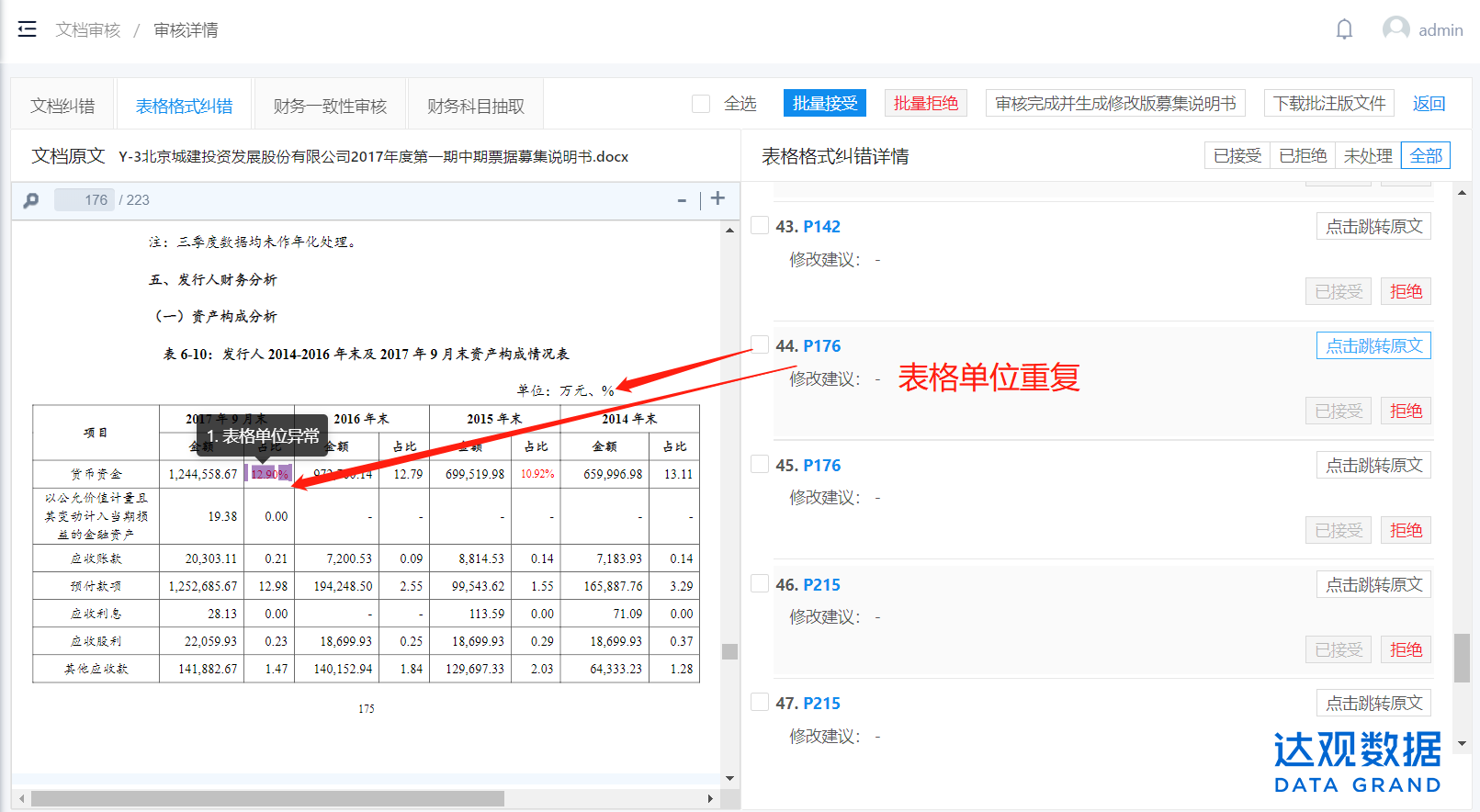
Task: Click the admin user avatar icon
Action: (1395, 29)
